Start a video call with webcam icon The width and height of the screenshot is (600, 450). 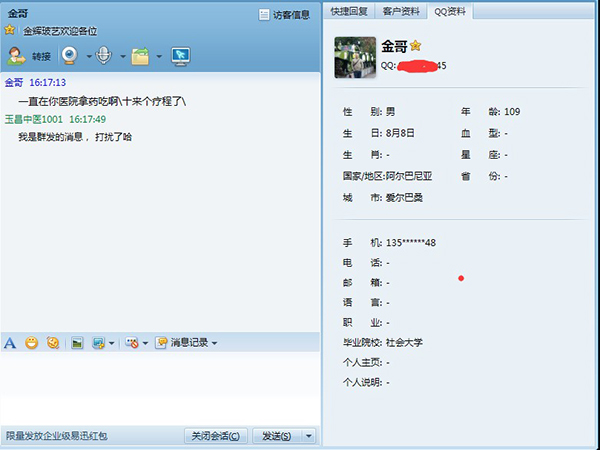point(70,56)
